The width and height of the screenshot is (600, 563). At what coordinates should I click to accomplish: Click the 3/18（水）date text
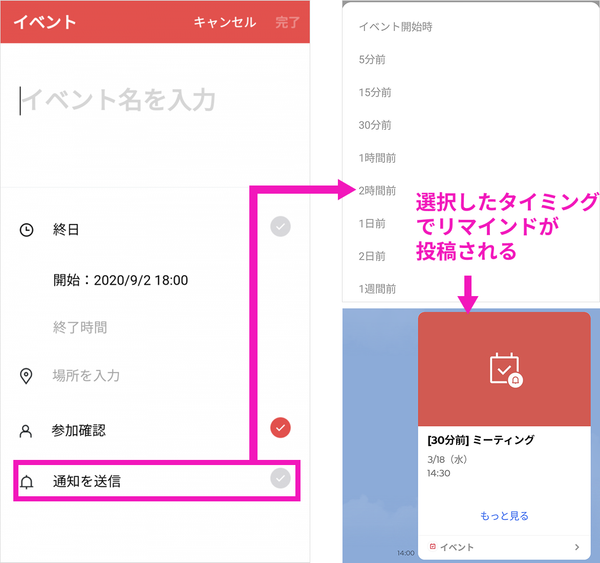(x=447, y=459)
